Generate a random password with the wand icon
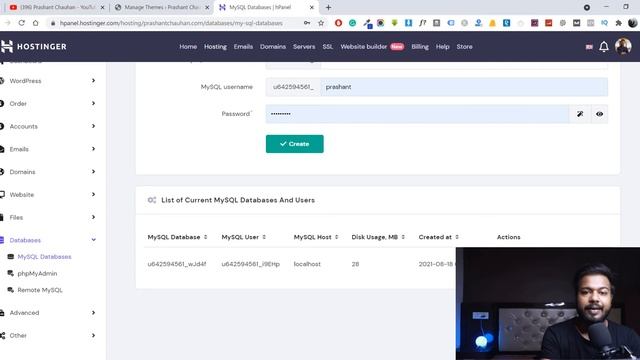This screenshot has height=360, width=640. tap(580, 114)
